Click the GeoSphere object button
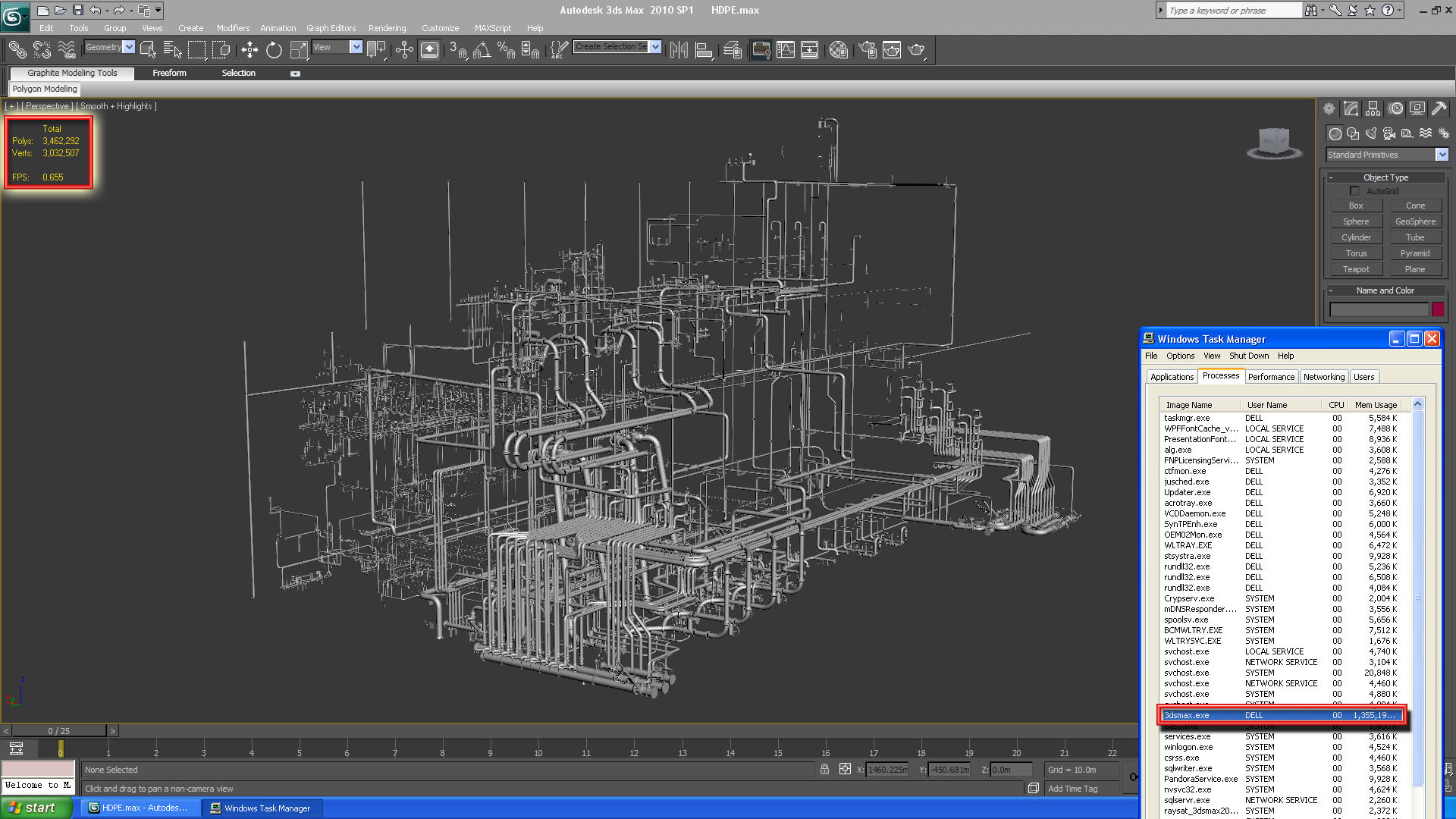The width and height of the screenshot is (1456, 819). [x=1415, y=221]
